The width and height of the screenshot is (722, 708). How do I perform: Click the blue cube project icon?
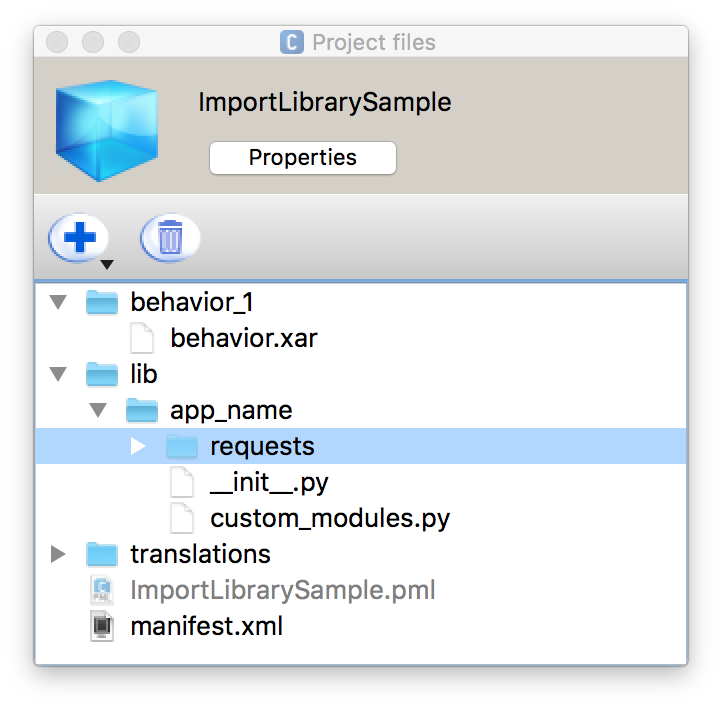106,130
